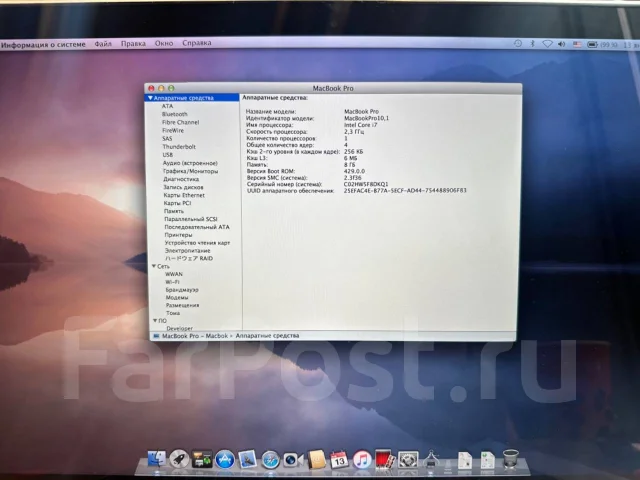Select Устройство чтения карт in sidebar
The width and height of the screenshot is (640, 480).
[x=197, y=243]
